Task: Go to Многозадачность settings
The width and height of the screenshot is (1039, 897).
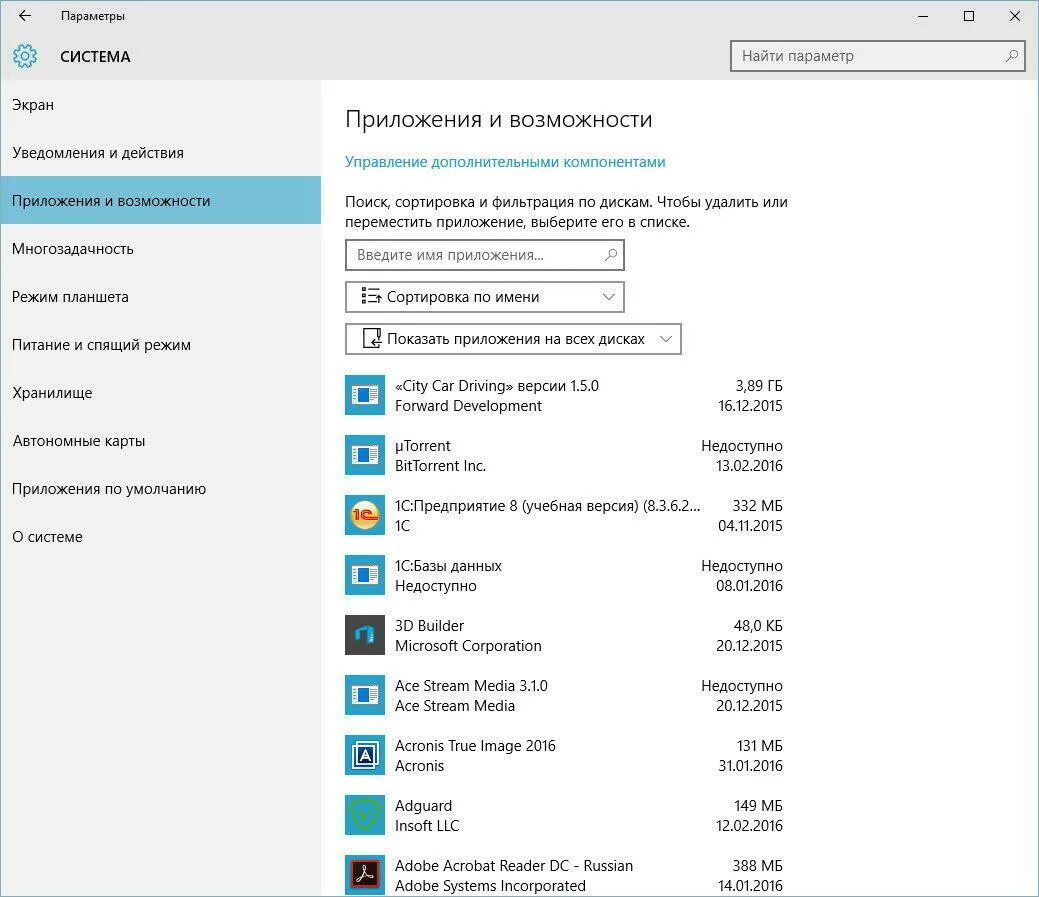Action: point(160,248)
